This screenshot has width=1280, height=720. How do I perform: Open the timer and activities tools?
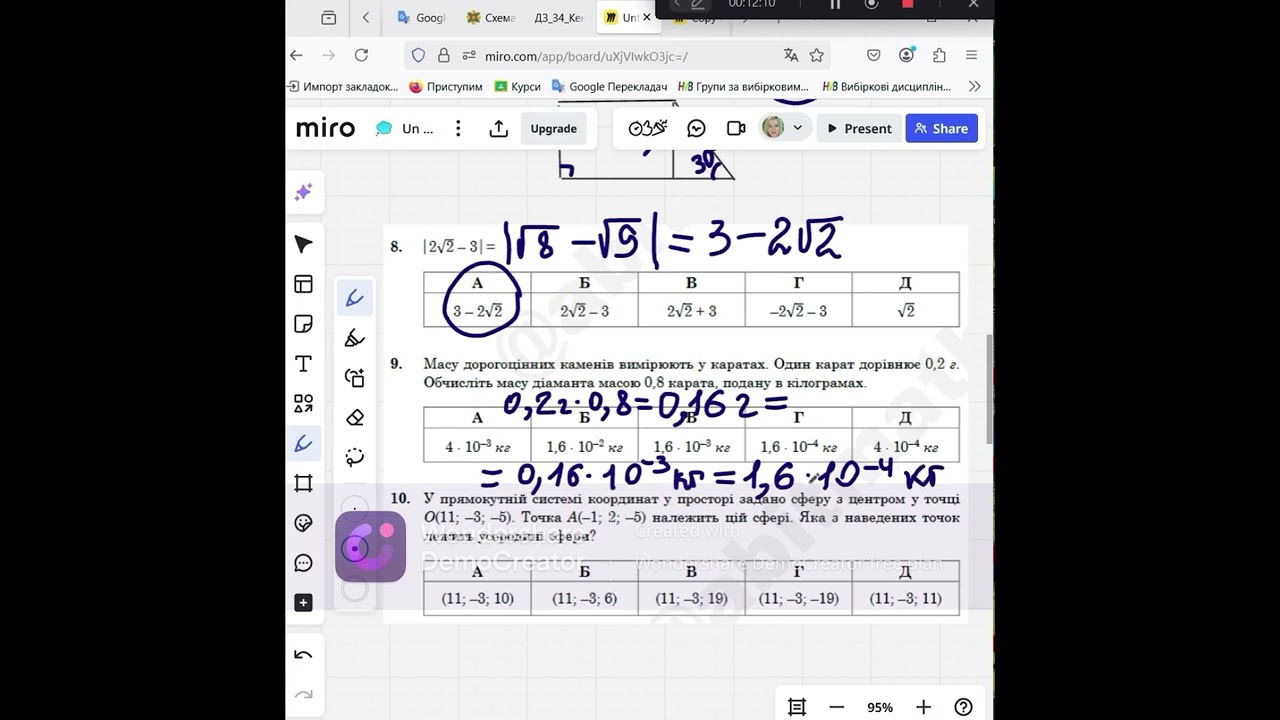[647, 128]
